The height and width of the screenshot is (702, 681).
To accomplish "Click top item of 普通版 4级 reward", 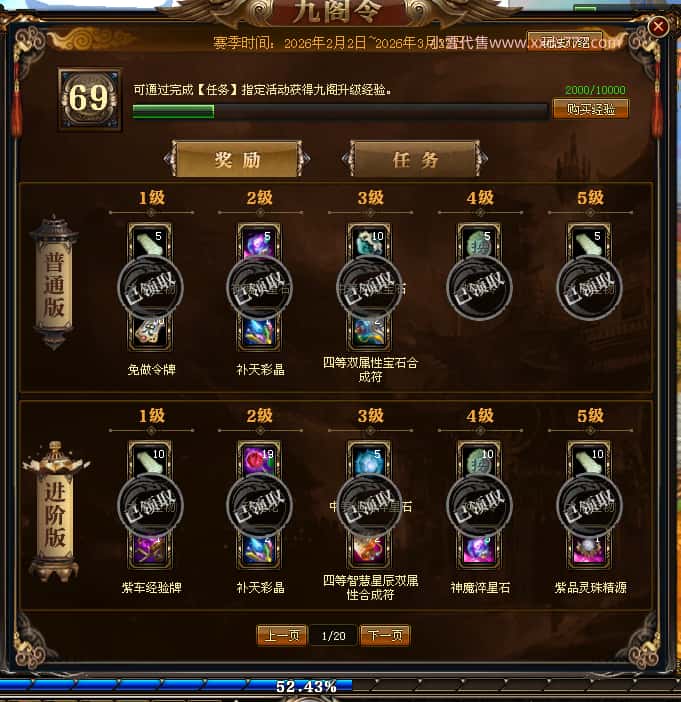I will tap(479, 242).
